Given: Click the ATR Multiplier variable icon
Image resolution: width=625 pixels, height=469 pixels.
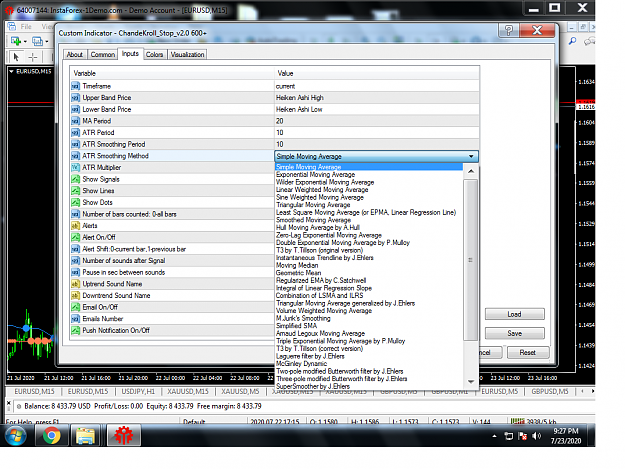Looking at the screenshot, I should point(75,167).
